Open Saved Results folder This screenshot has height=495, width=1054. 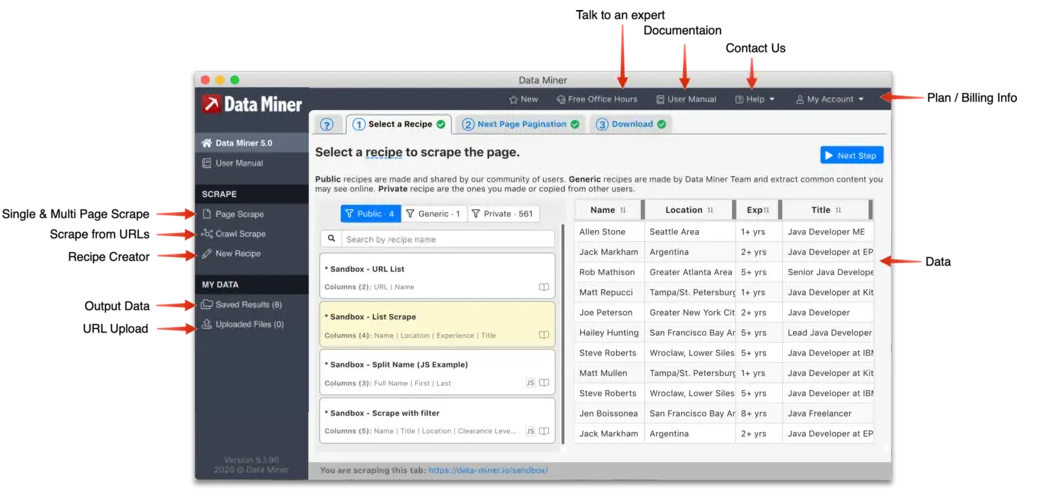click(x=241, y=305)
